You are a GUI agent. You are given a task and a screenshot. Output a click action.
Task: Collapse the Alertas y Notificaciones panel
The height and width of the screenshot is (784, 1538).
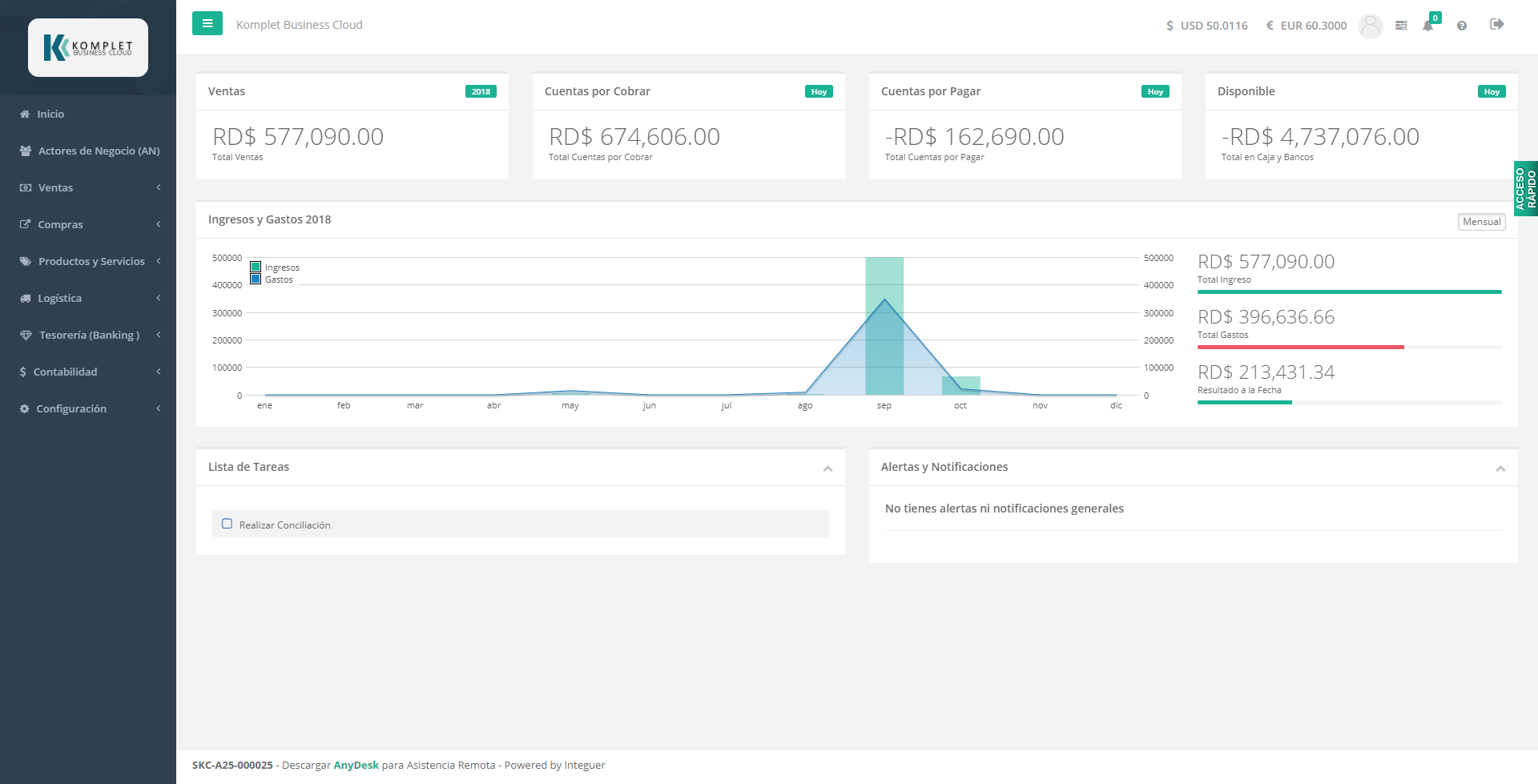pyautogui.click(x=1500, y=468)
